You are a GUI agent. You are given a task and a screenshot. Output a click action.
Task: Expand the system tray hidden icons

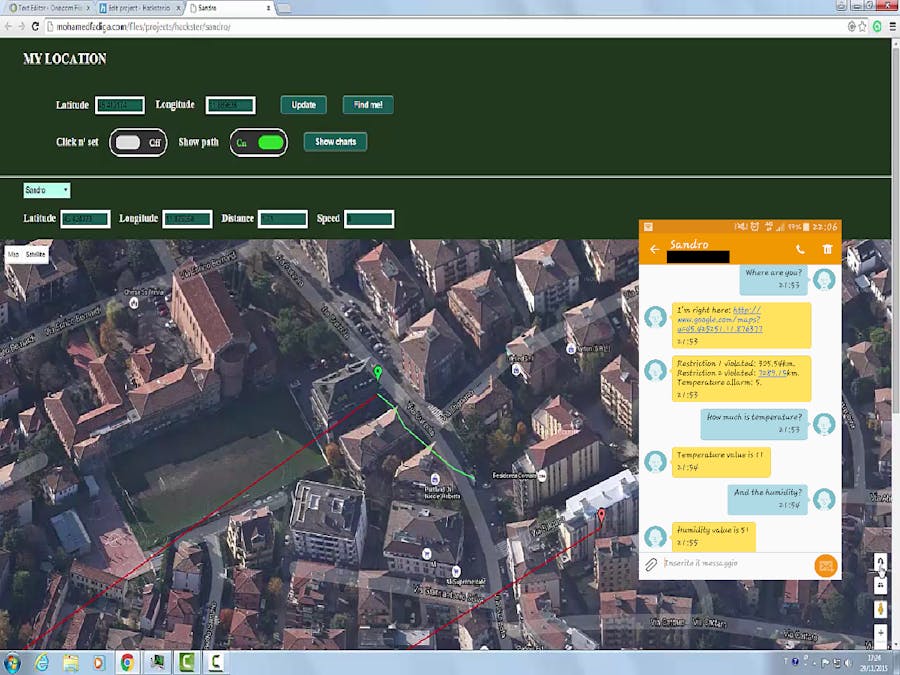[814, 662]
